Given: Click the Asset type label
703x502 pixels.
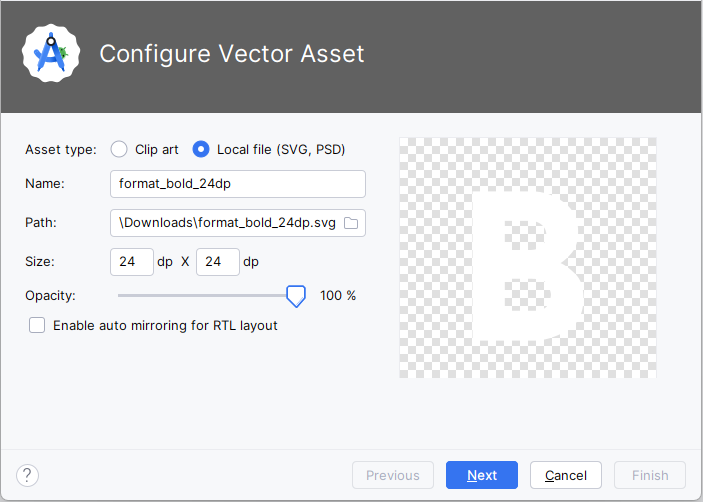Looking at the screenshot, I should [x=60, y=150].
